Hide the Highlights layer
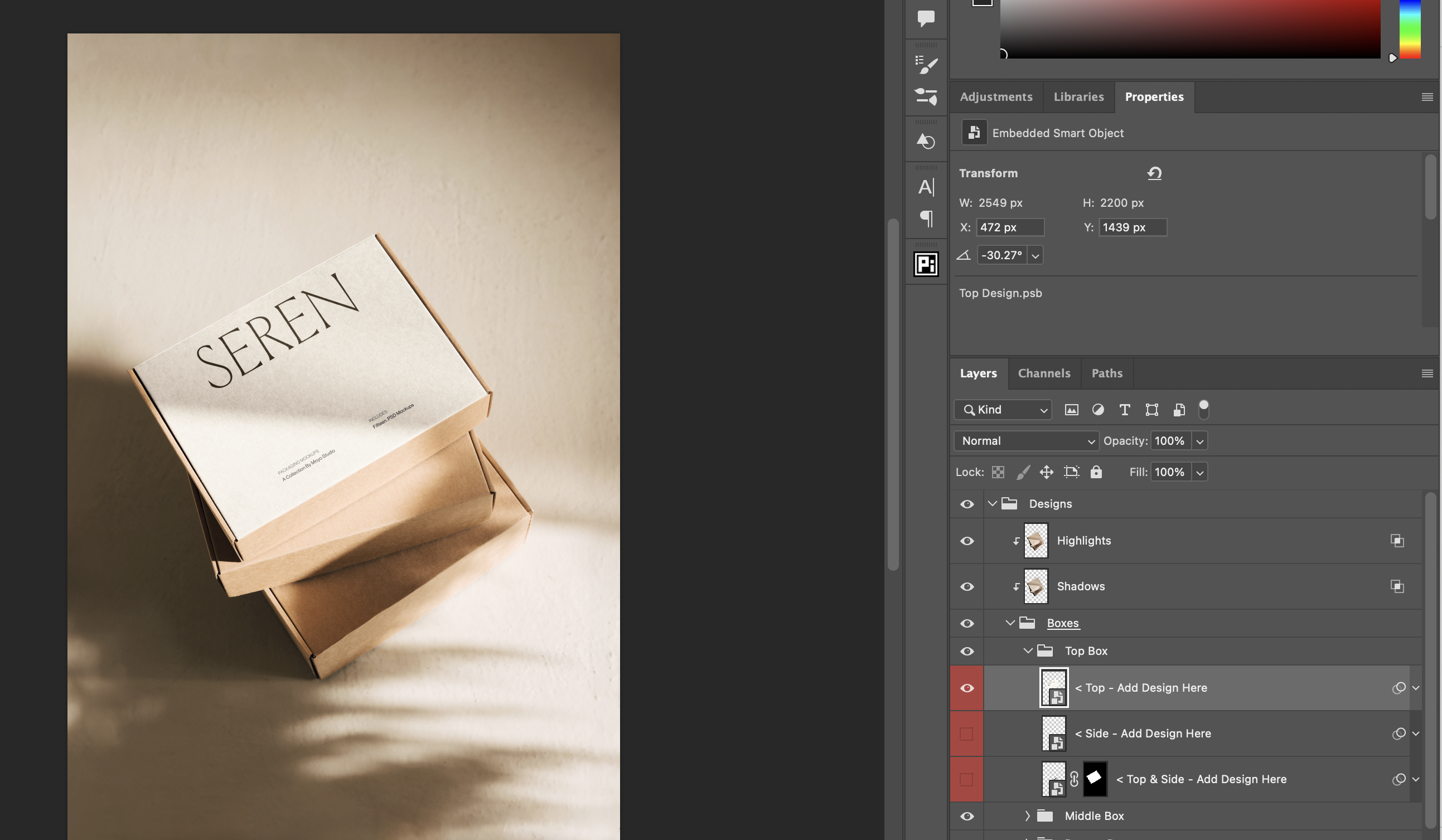This screenshot has height=840, width=1442. point(966,541)
